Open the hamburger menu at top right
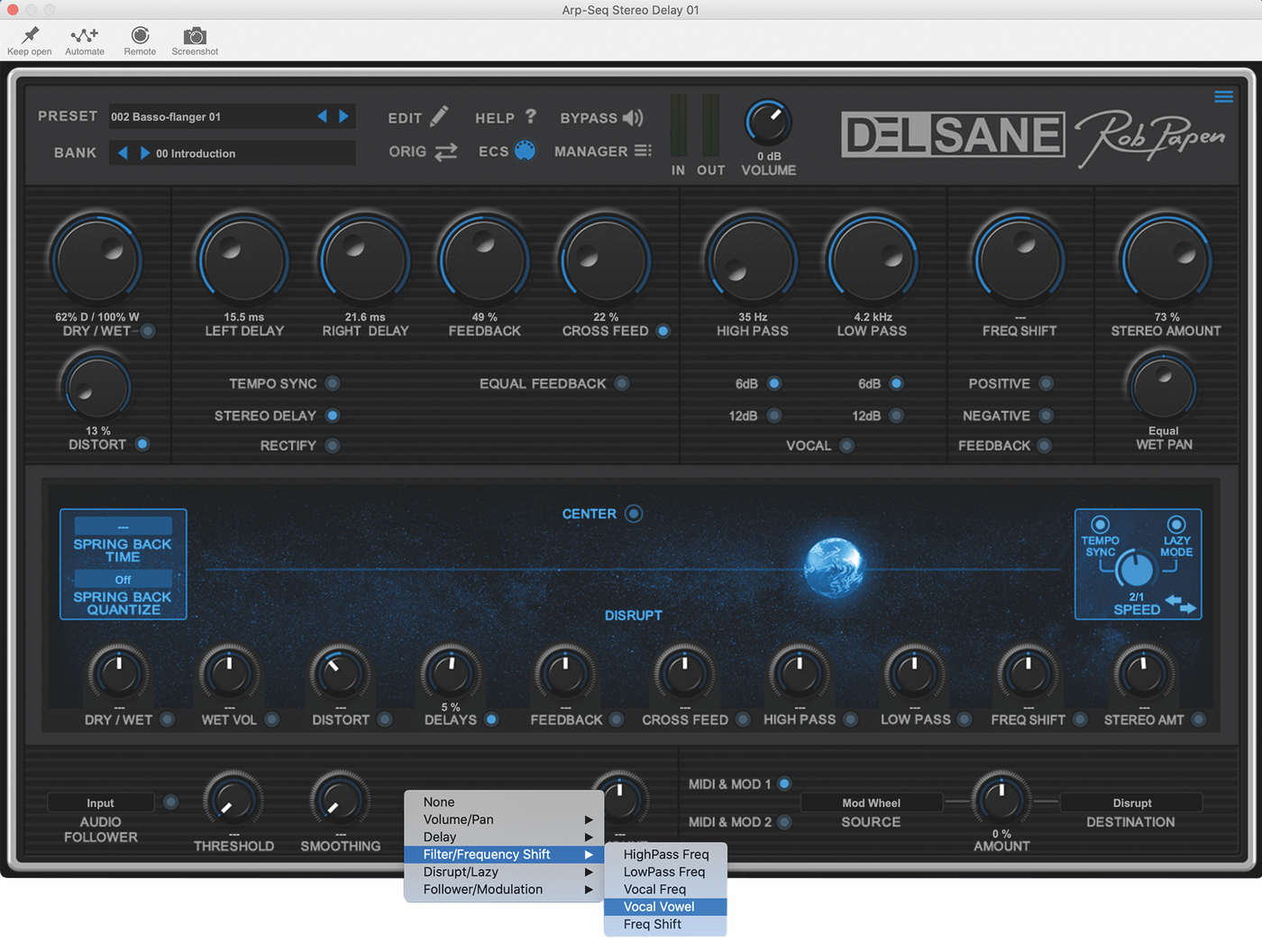The height and width of the screenshot is (952, 1262). [x=1223, y=96]
